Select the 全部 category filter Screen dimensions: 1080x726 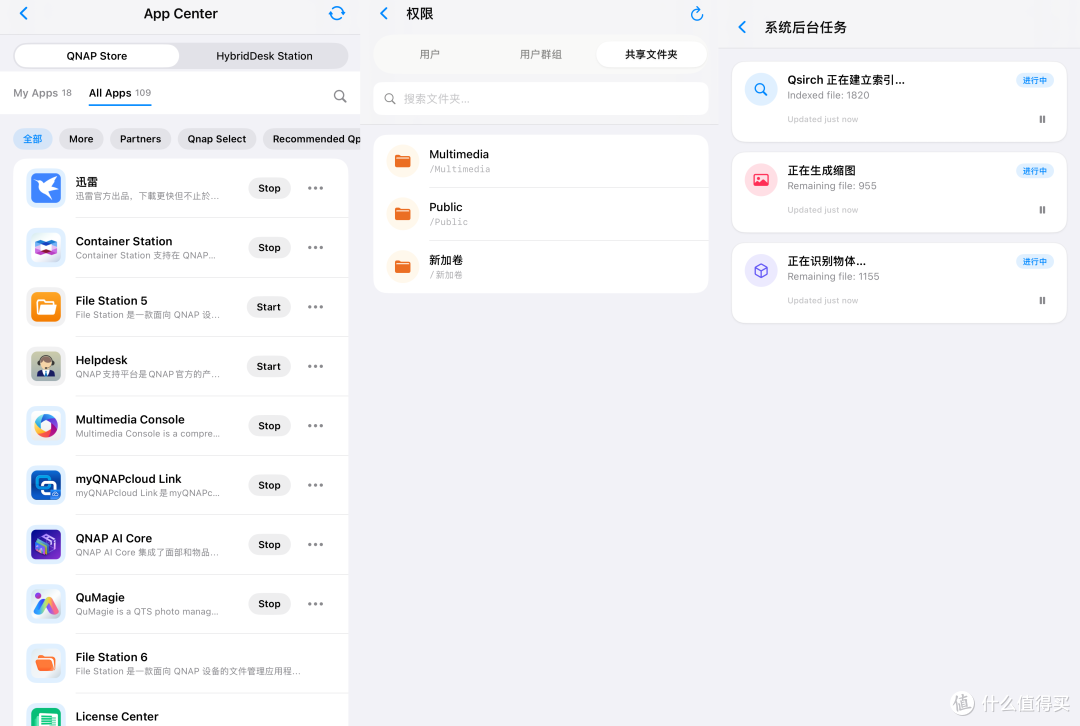(x=32, y=138)
